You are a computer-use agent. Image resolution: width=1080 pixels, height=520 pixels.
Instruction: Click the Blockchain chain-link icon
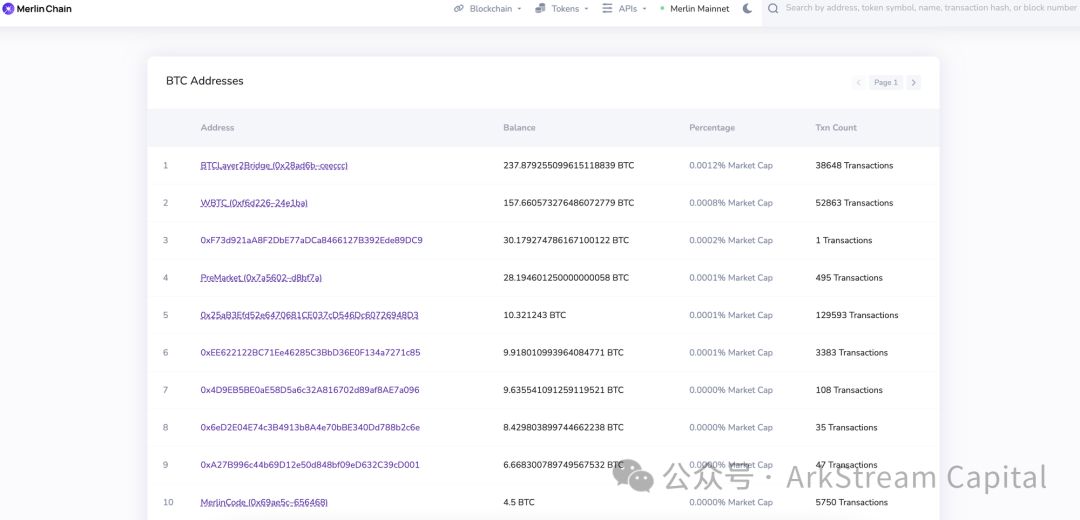pos(459,9)
